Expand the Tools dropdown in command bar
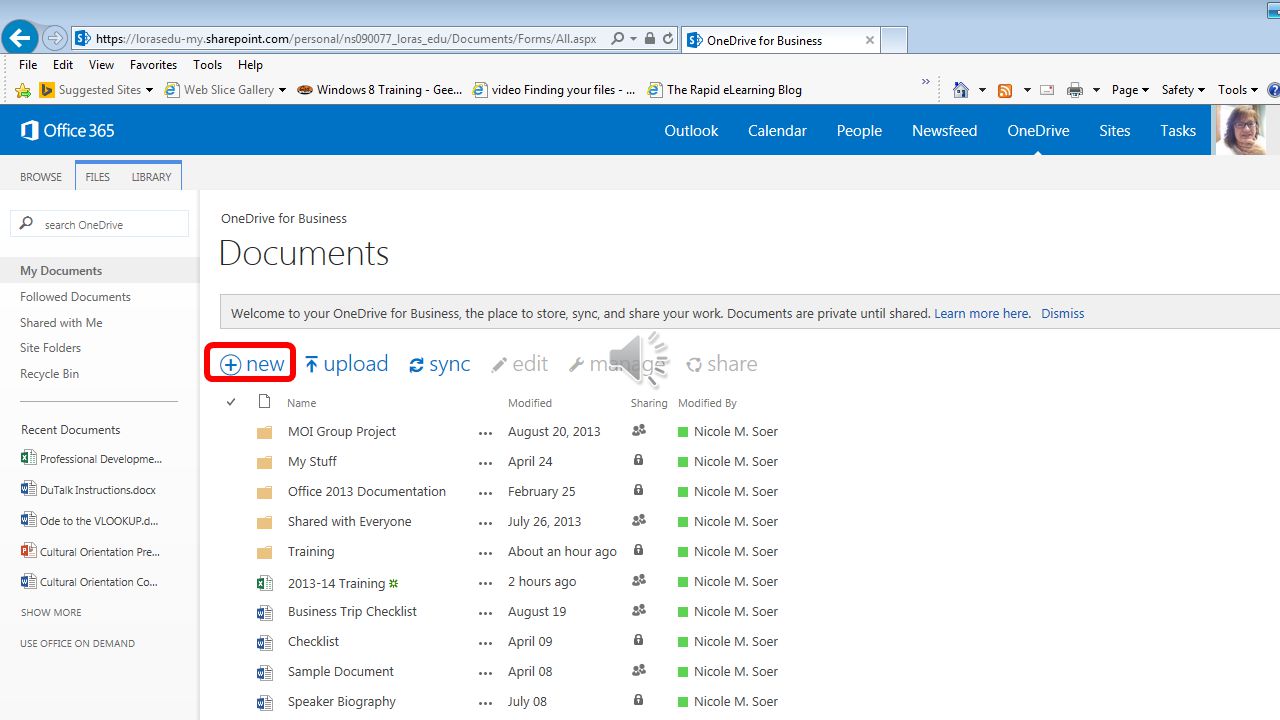The width and height of the screenshot is (1280, 720). click(x=1238, y=90)
